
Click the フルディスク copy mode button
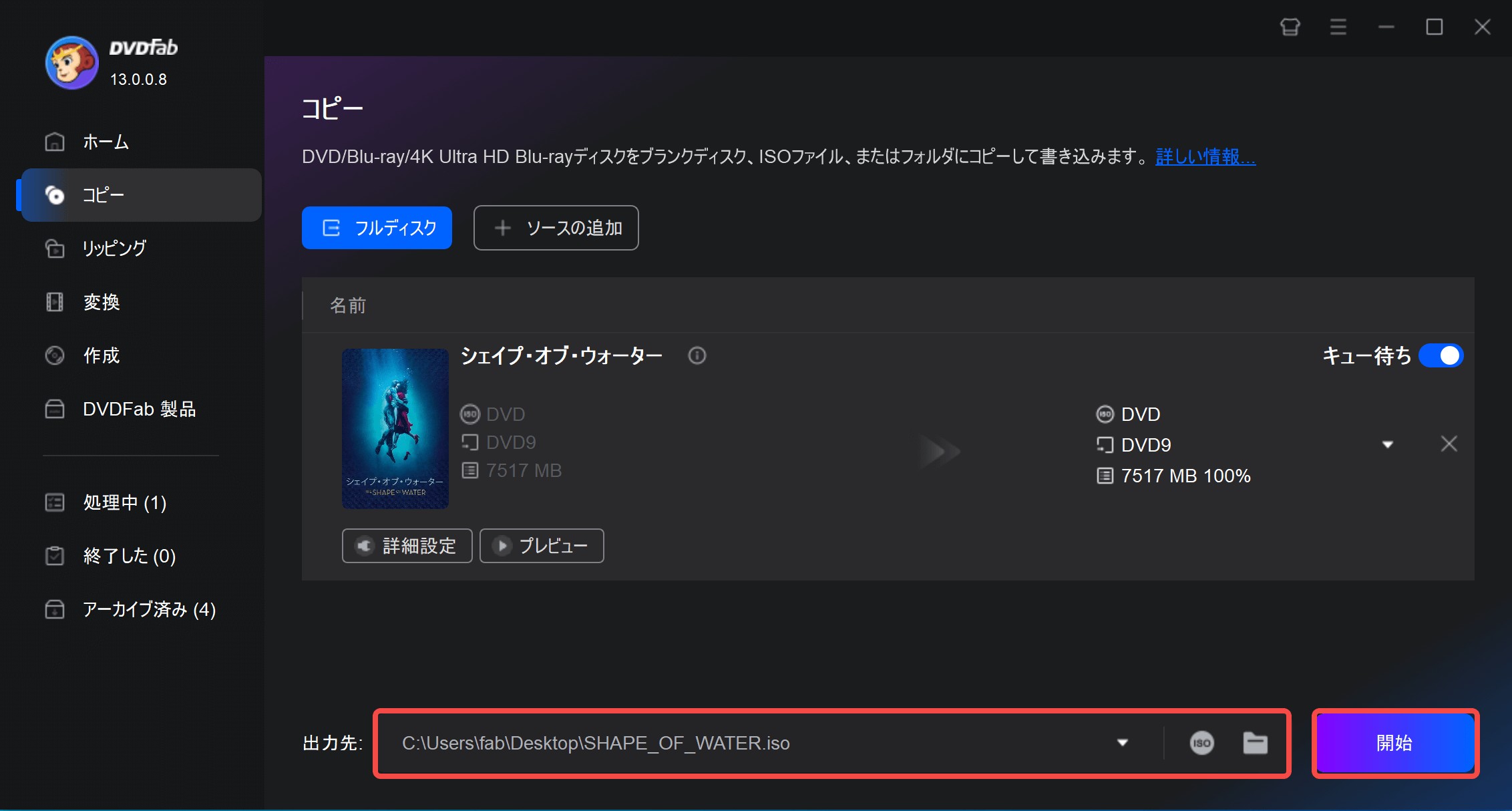377,228
